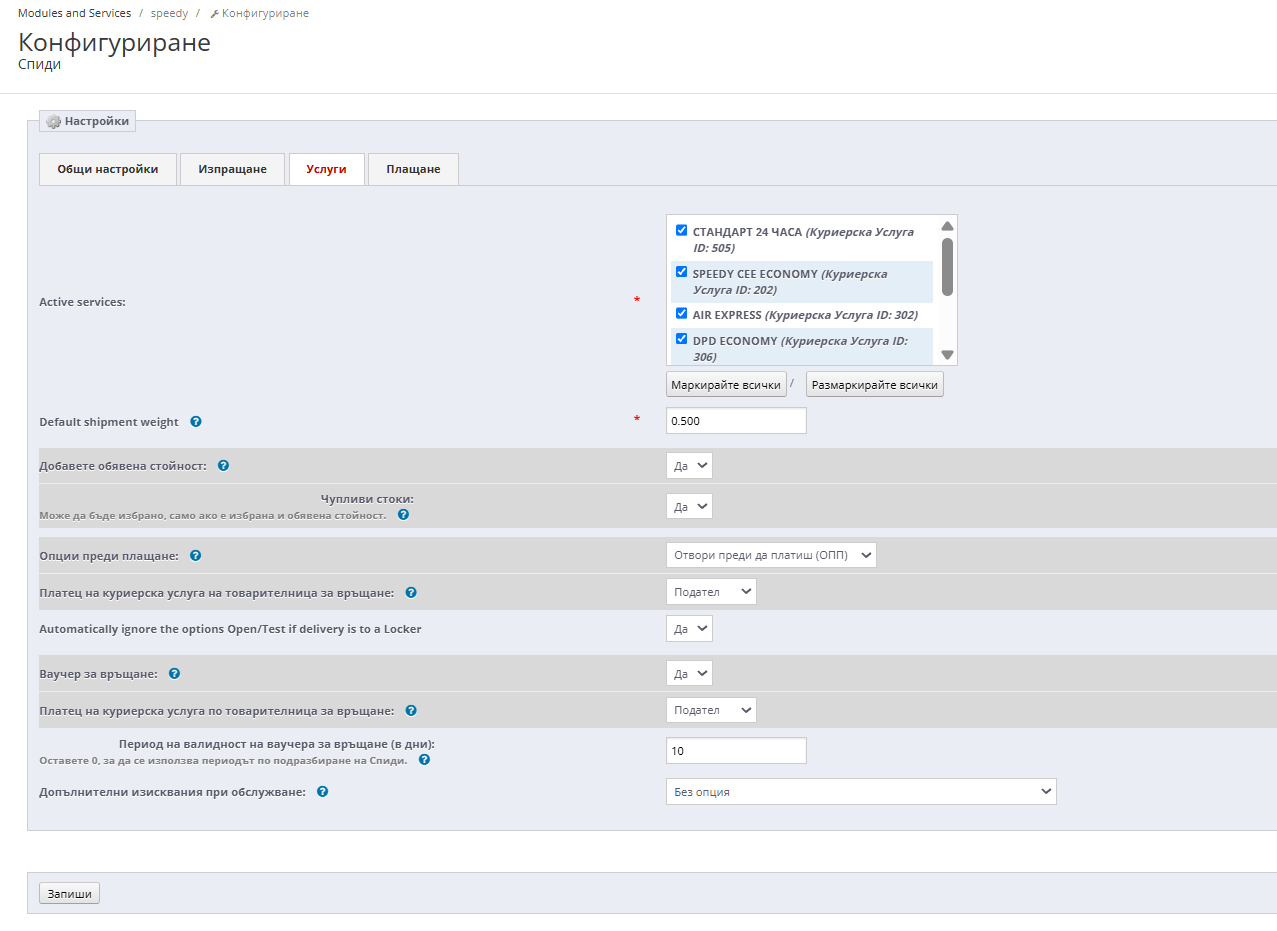Open Locker ignore Open/Test options dropdown
Screen dimensions: 1277x931
689,629
